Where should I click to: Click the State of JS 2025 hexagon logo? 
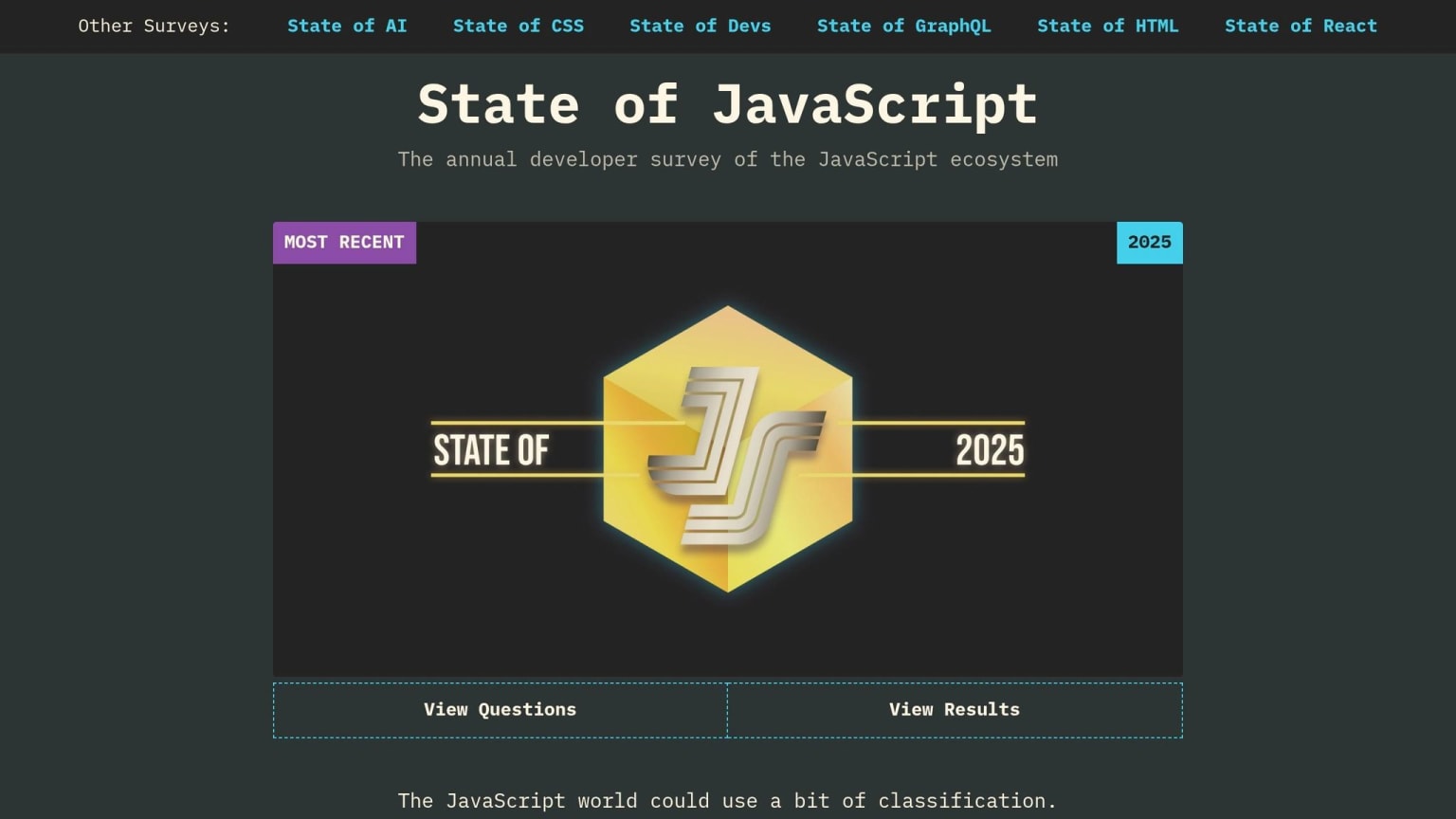pyautogui.click(x=728, y=449)
